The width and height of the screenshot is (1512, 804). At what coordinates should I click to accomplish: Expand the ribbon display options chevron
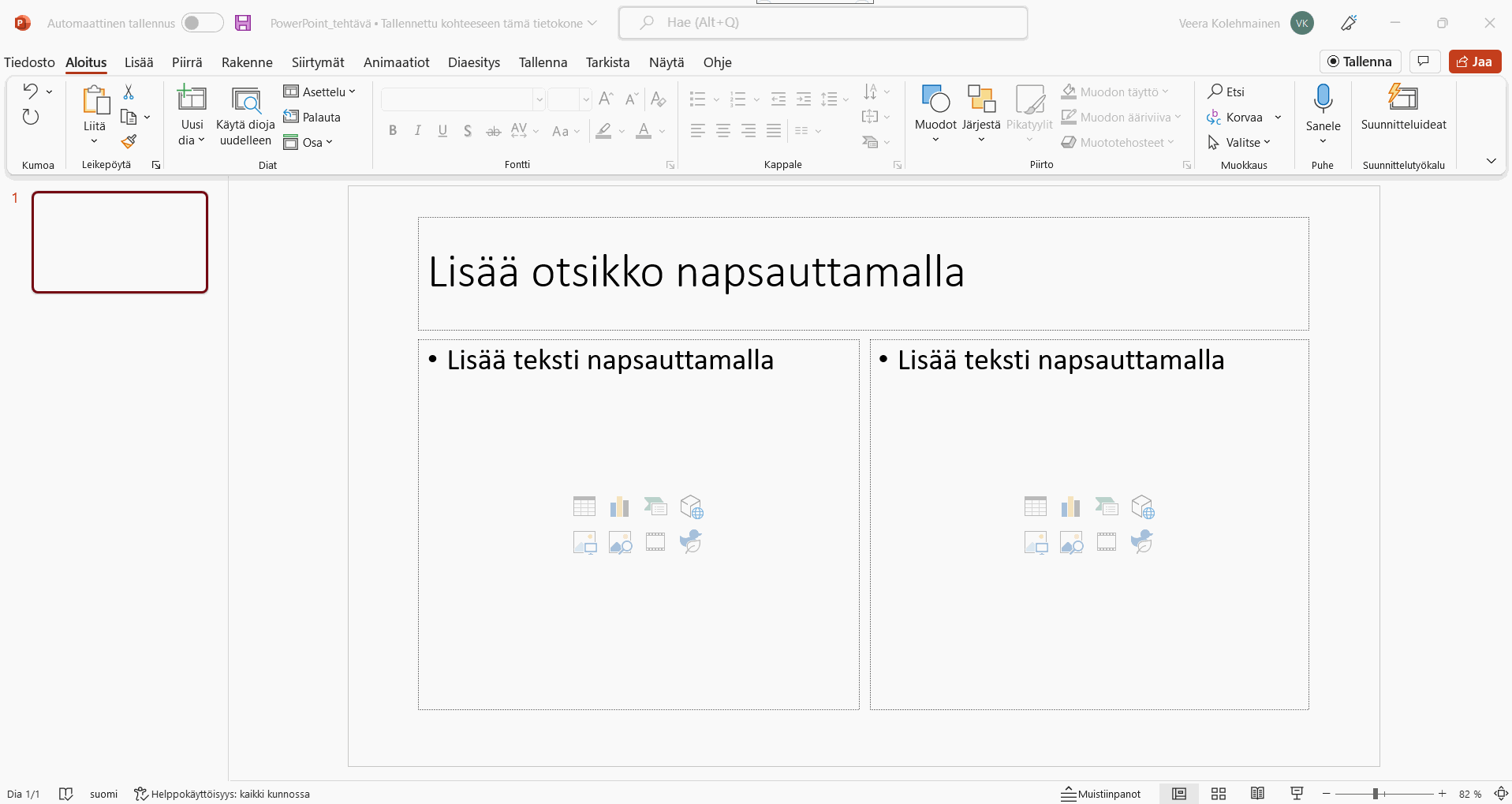tap(1491, 161)
